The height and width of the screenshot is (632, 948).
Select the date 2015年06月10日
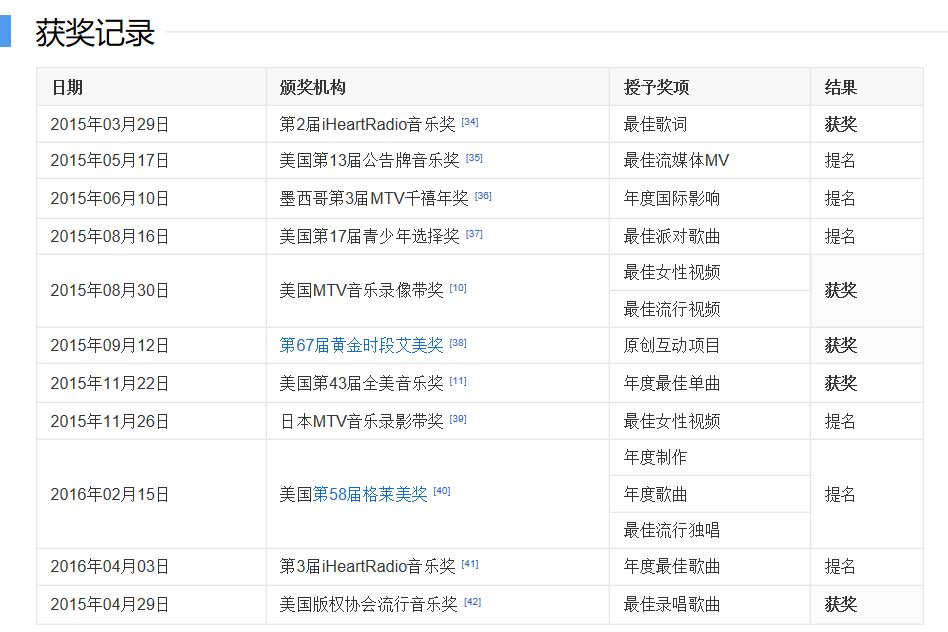109,198
